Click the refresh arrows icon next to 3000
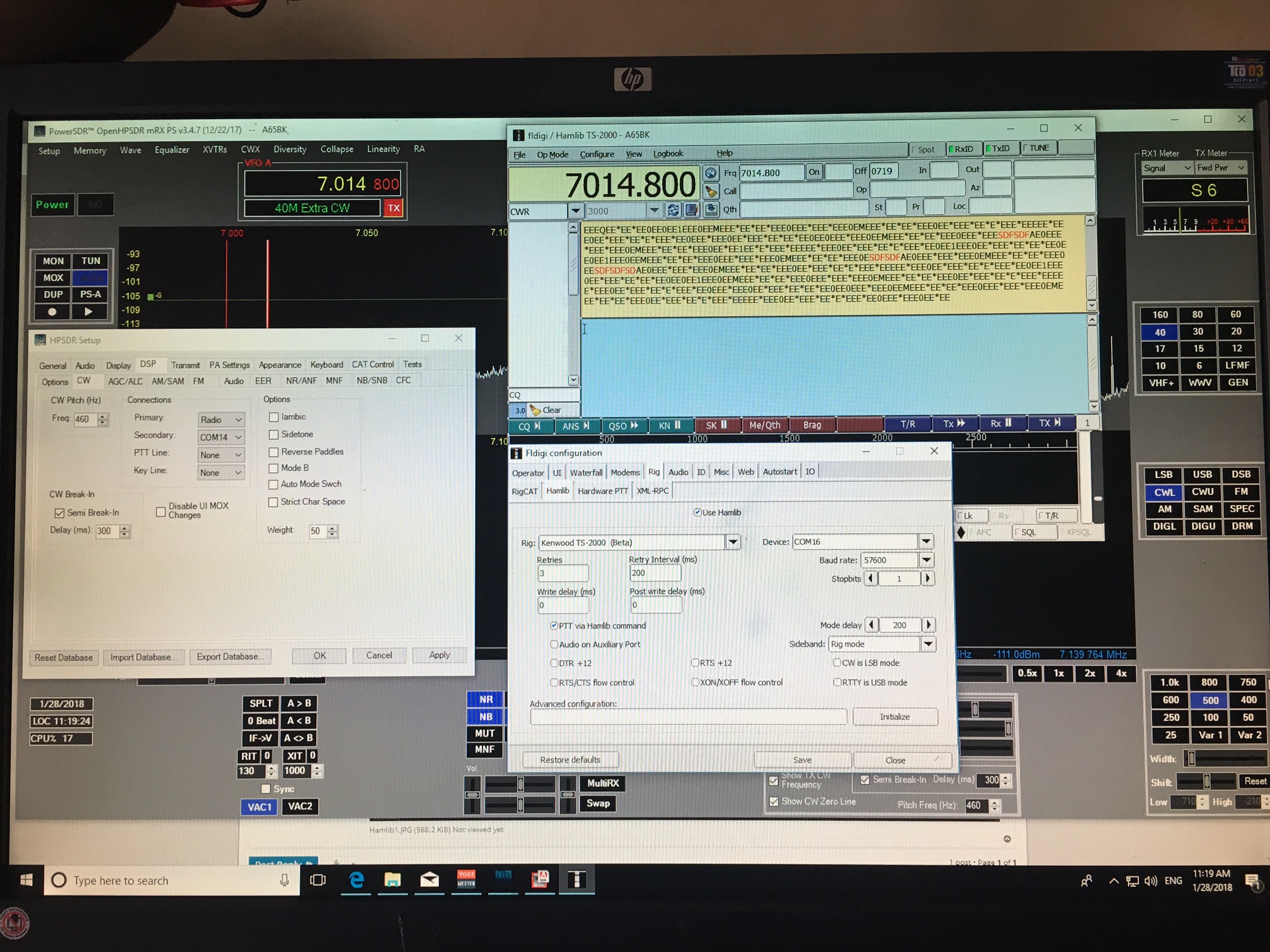This screenshot has width=1270, height=952. coord(673,210)
